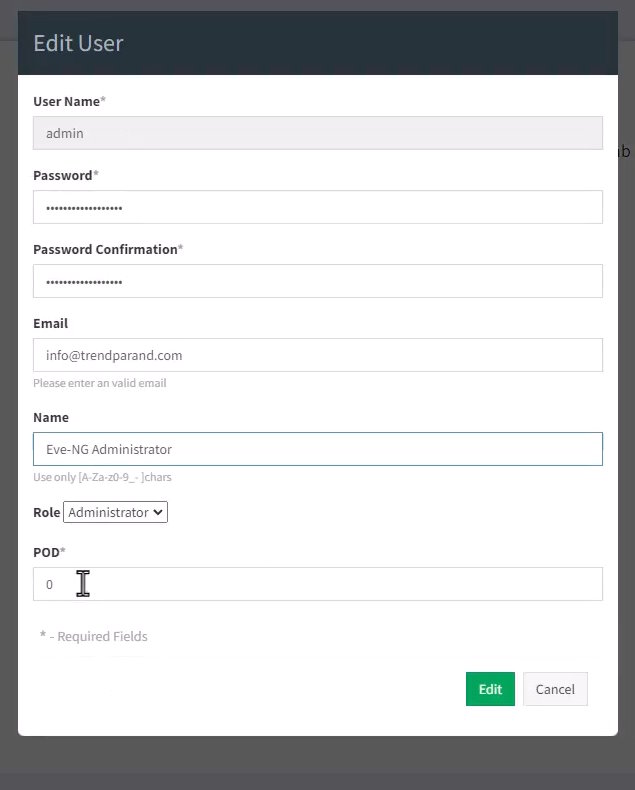Viewport: 635px width, 790px height.
Task: Focus the Password input field
Action: point(318,207)
